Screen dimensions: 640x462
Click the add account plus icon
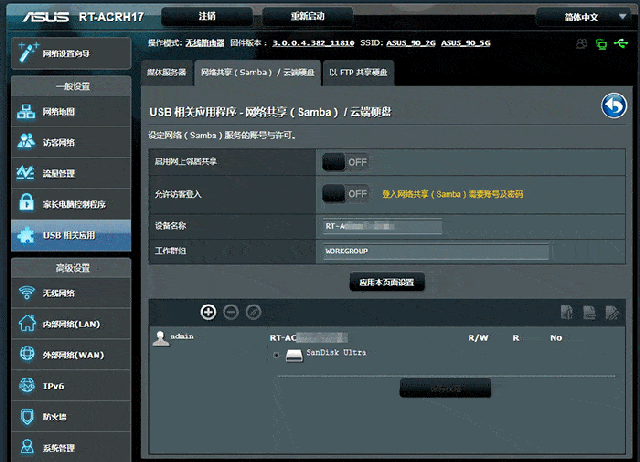[x=208, y=312]
